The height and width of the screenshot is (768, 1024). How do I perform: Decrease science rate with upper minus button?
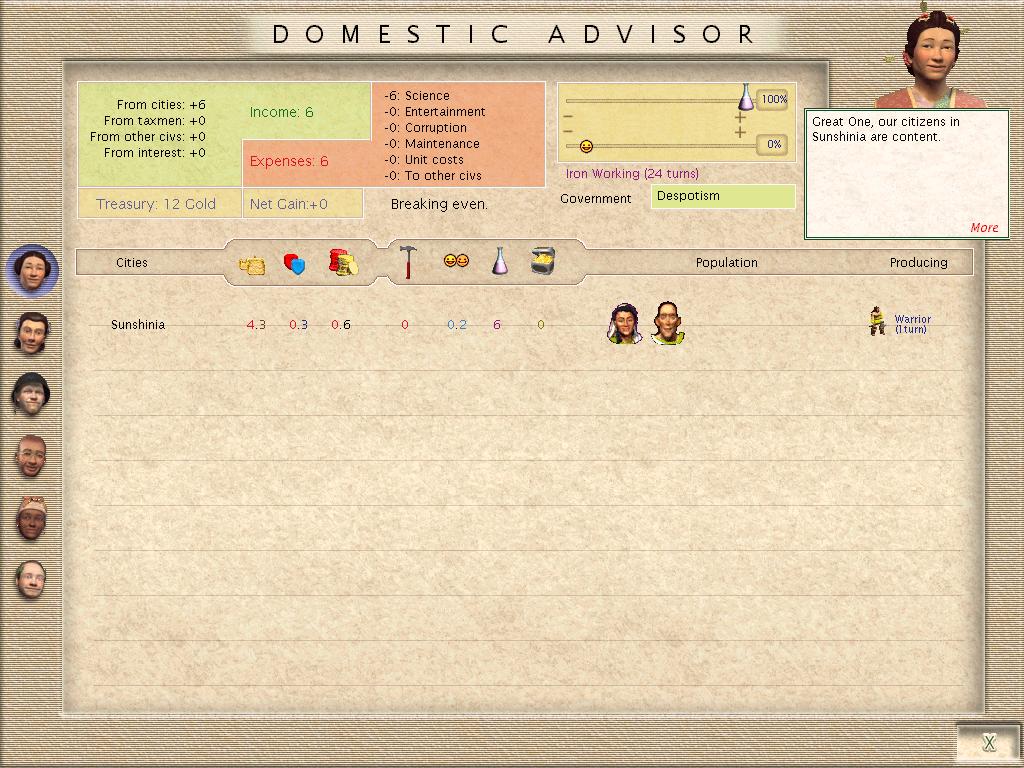coord(568,117)
